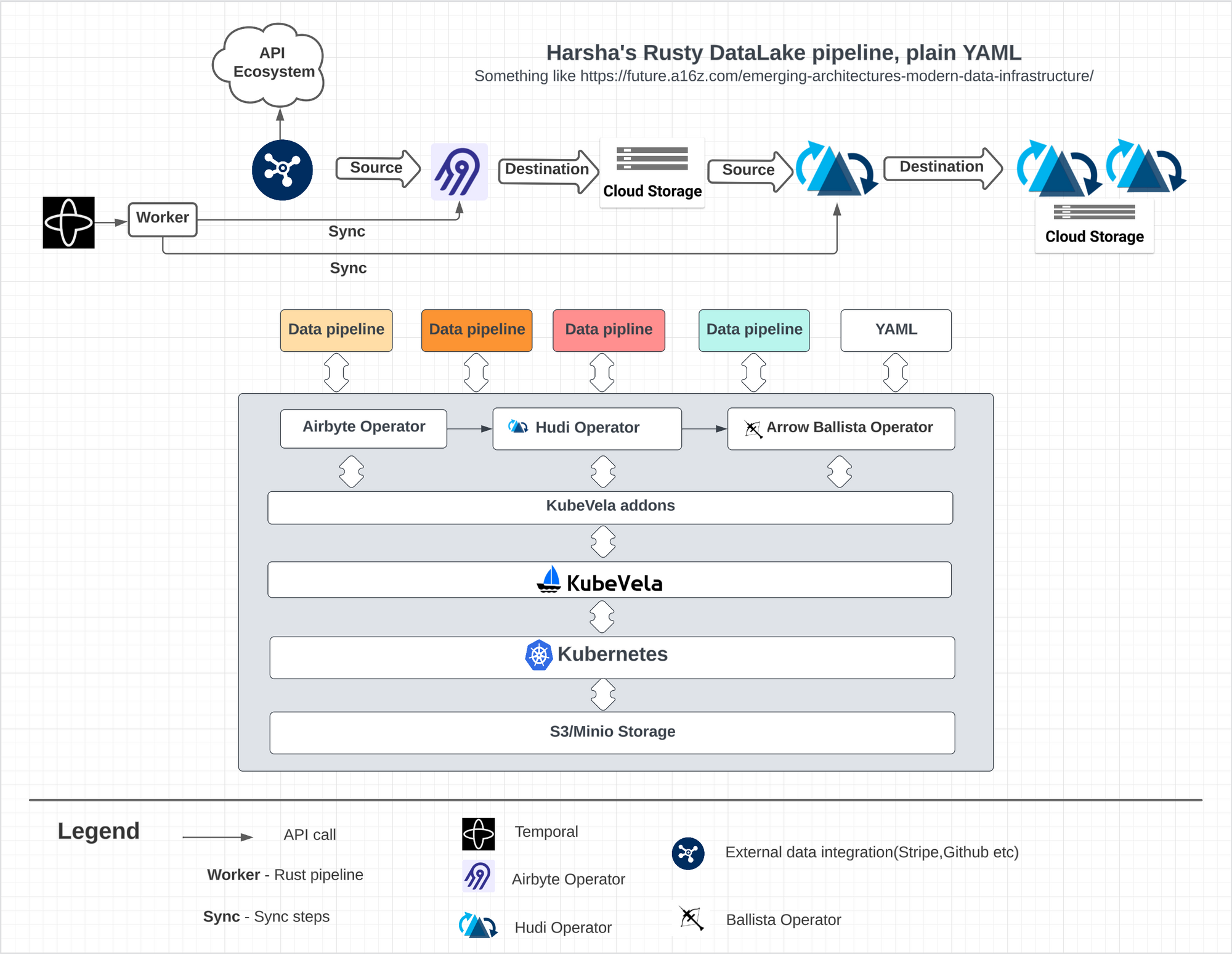Click the Airbyte Operator icon in the legend

pos(478,876)
